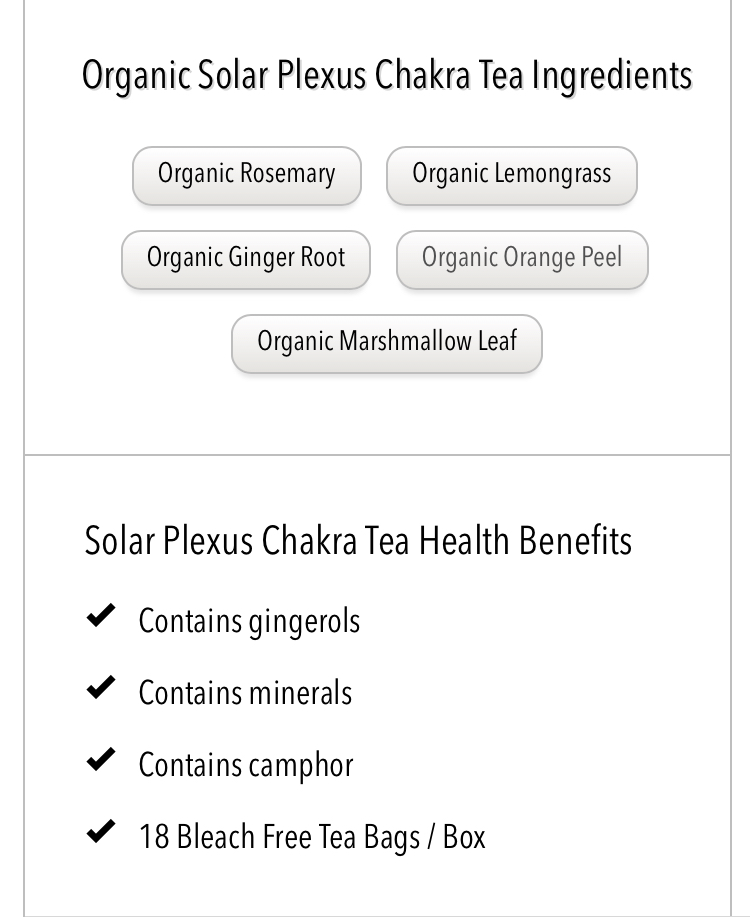Select the Organic Lemongrass ingredient button
Screen dimensions: 750x917
click(511, 175)
